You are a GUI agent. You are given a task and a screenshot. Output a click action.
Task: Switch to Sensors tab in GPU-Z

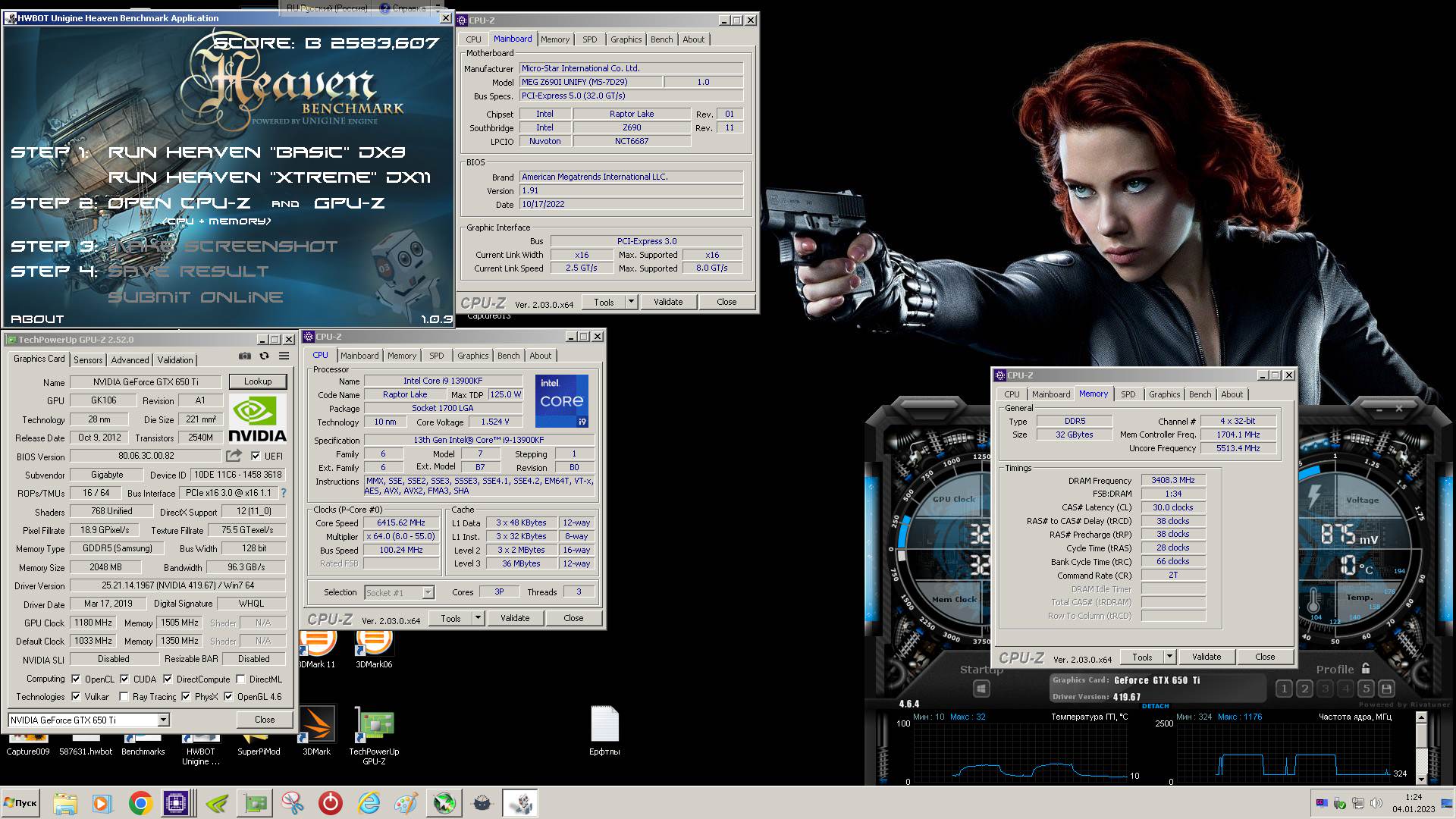coord(88,360)
